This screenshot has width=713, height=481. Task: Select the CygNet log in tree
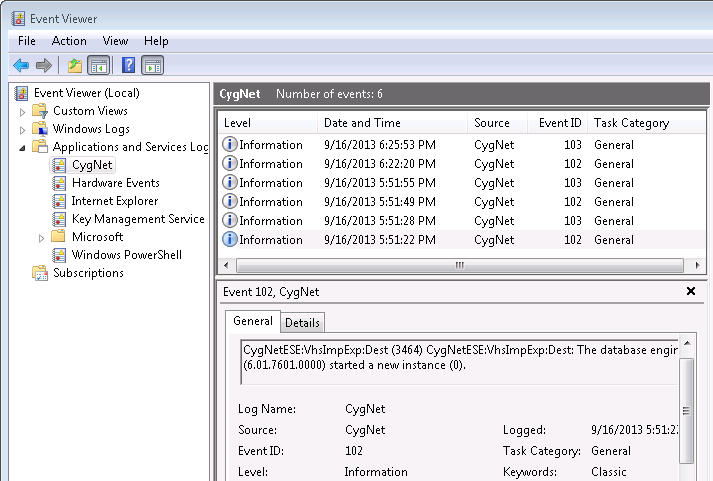point(92,165)
